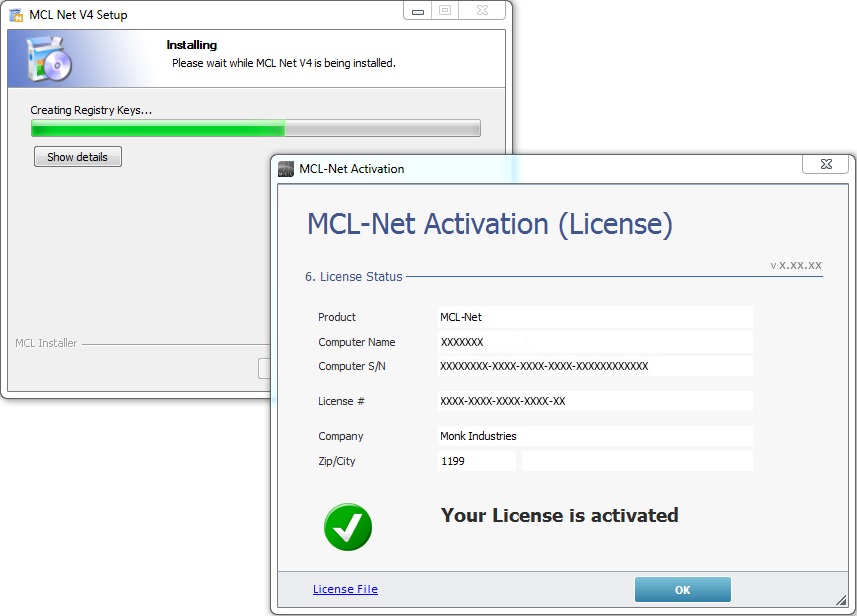Click the Computer Name field

pos(595,342)
